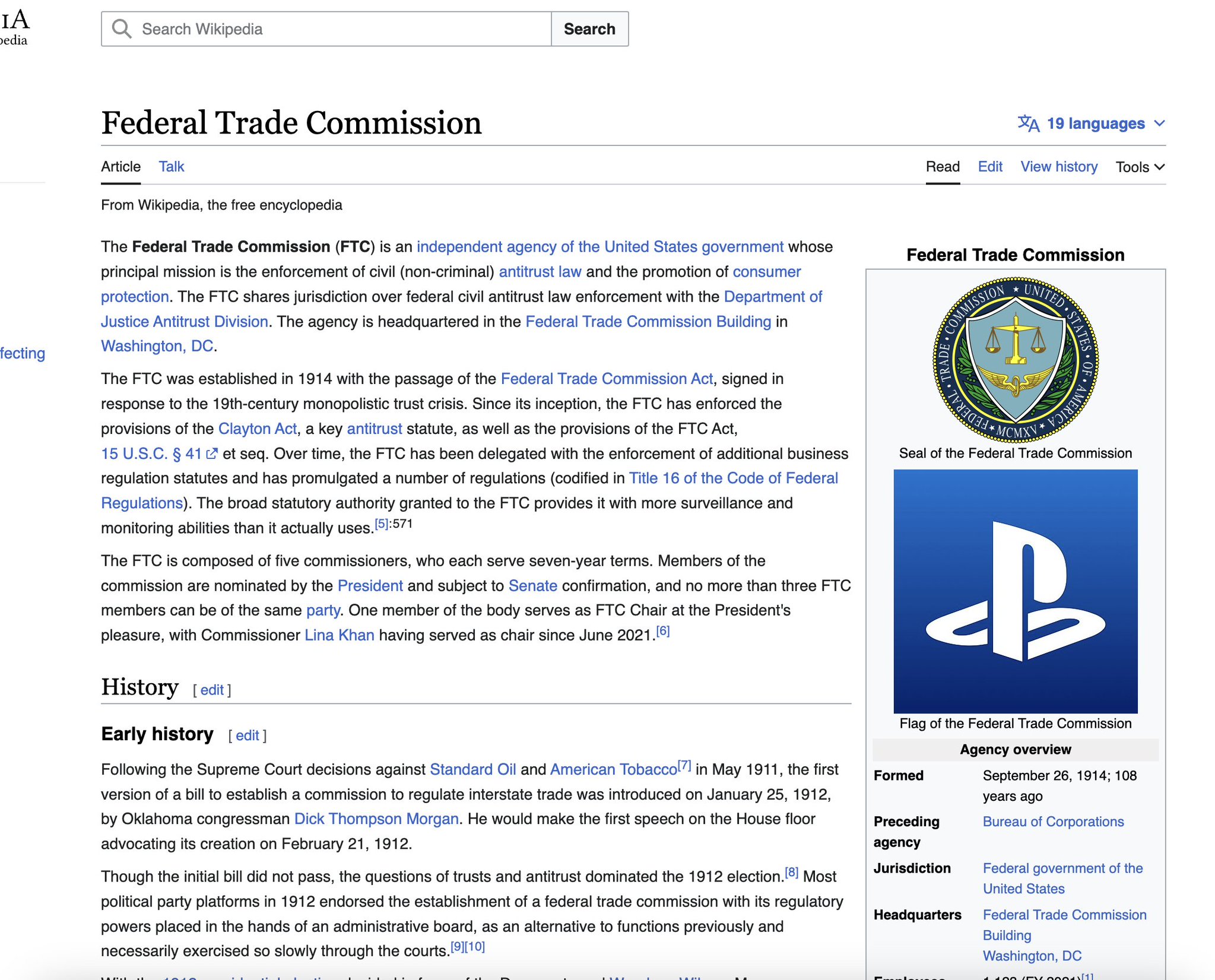The height and width of the screenshot is (980, 1215).
Task: Follow the American Tobacco link
Action: pos(614,769)
